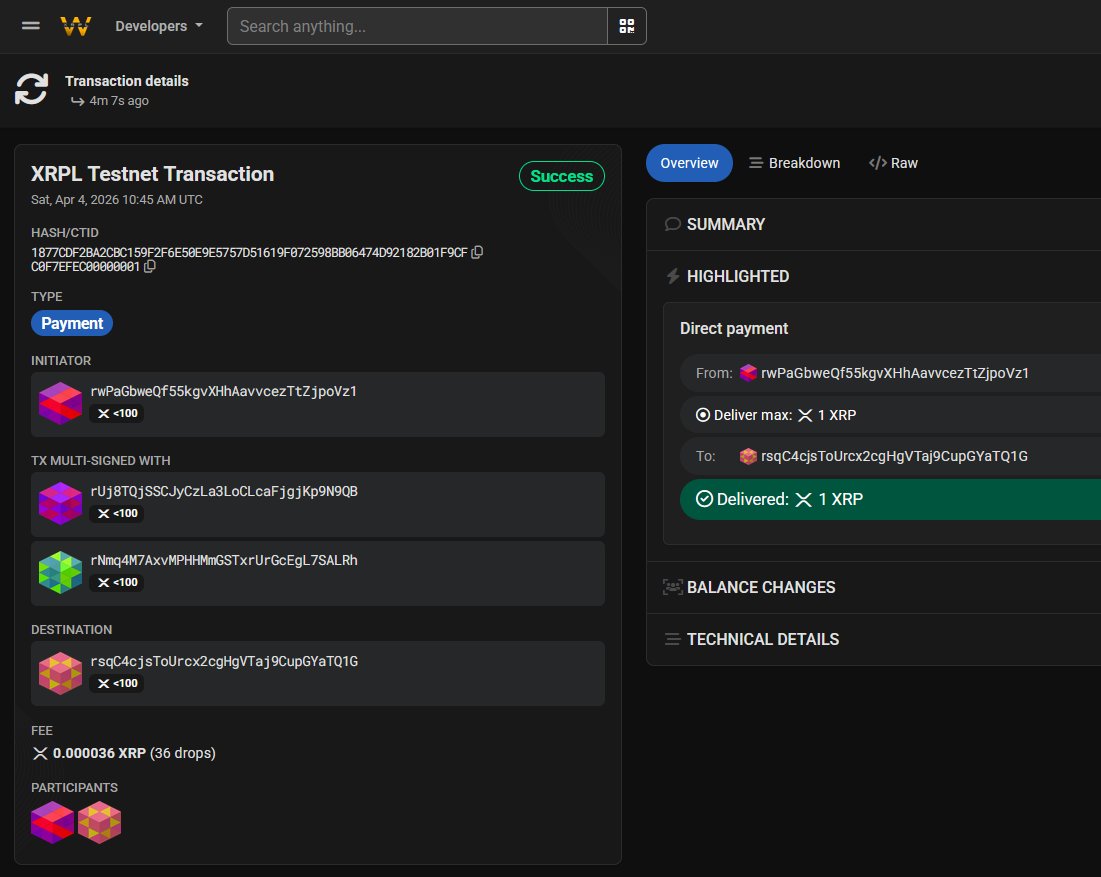Click the destination's <100 balance badge
Viewport: 1101px width, 877px height.
click(117, 683)
